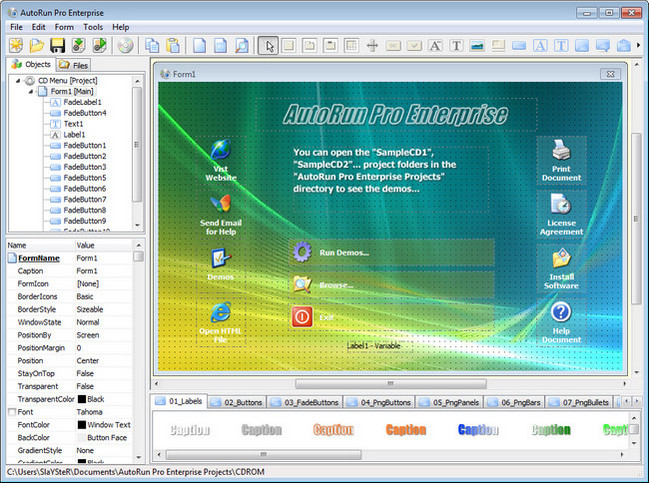Click the Install Software folder icon

561,258
